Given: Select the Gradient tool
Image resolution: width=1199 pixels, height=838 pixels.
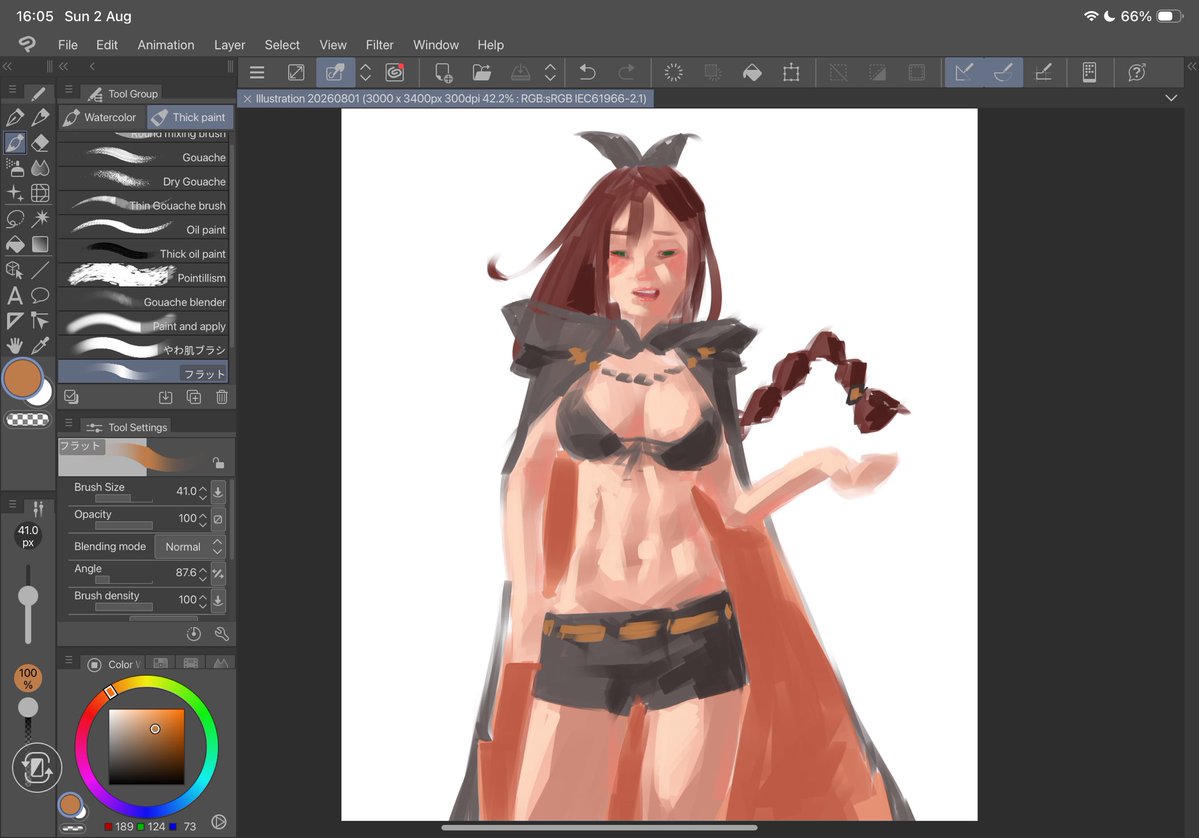Looking at the screenshot, I should pos(40,244).
